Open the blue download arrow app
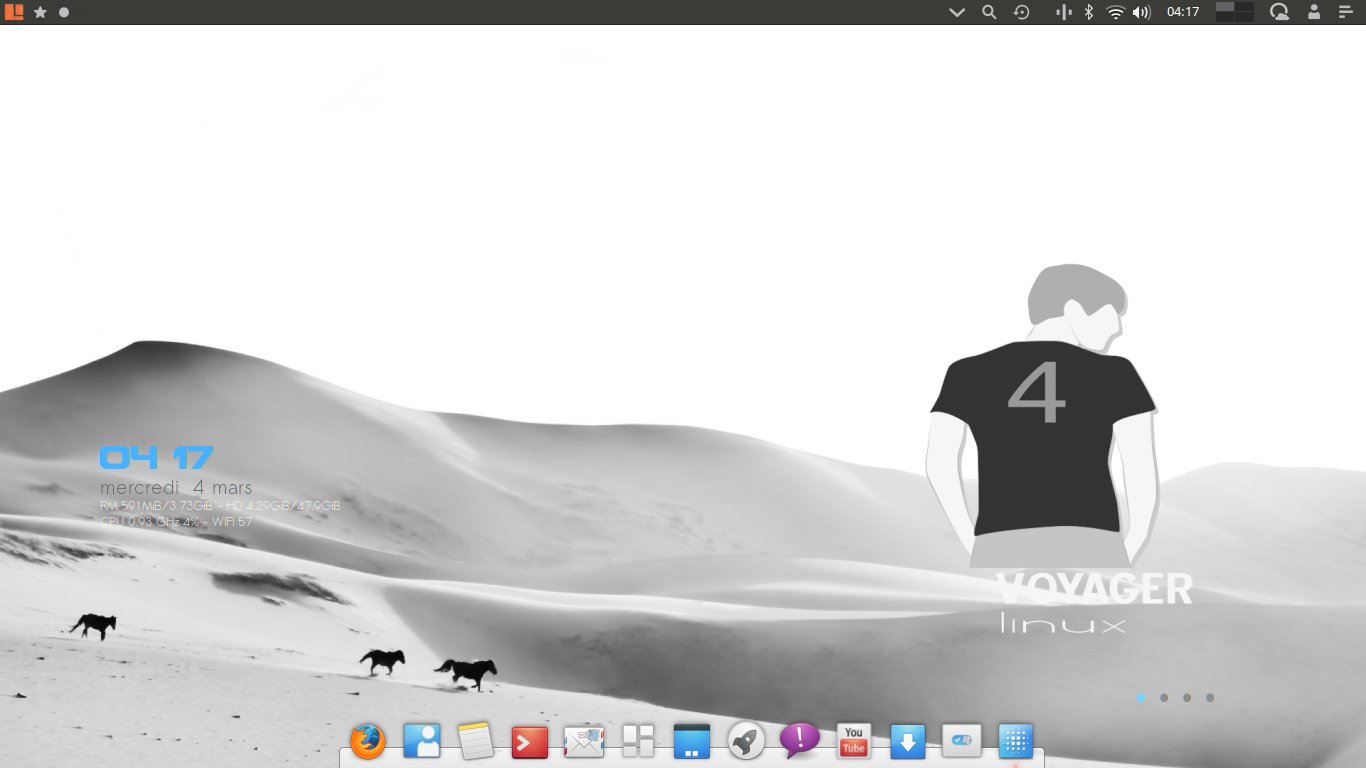Image resolution: width=1366 pixels, height=768 pixels. tap(908, 741)
